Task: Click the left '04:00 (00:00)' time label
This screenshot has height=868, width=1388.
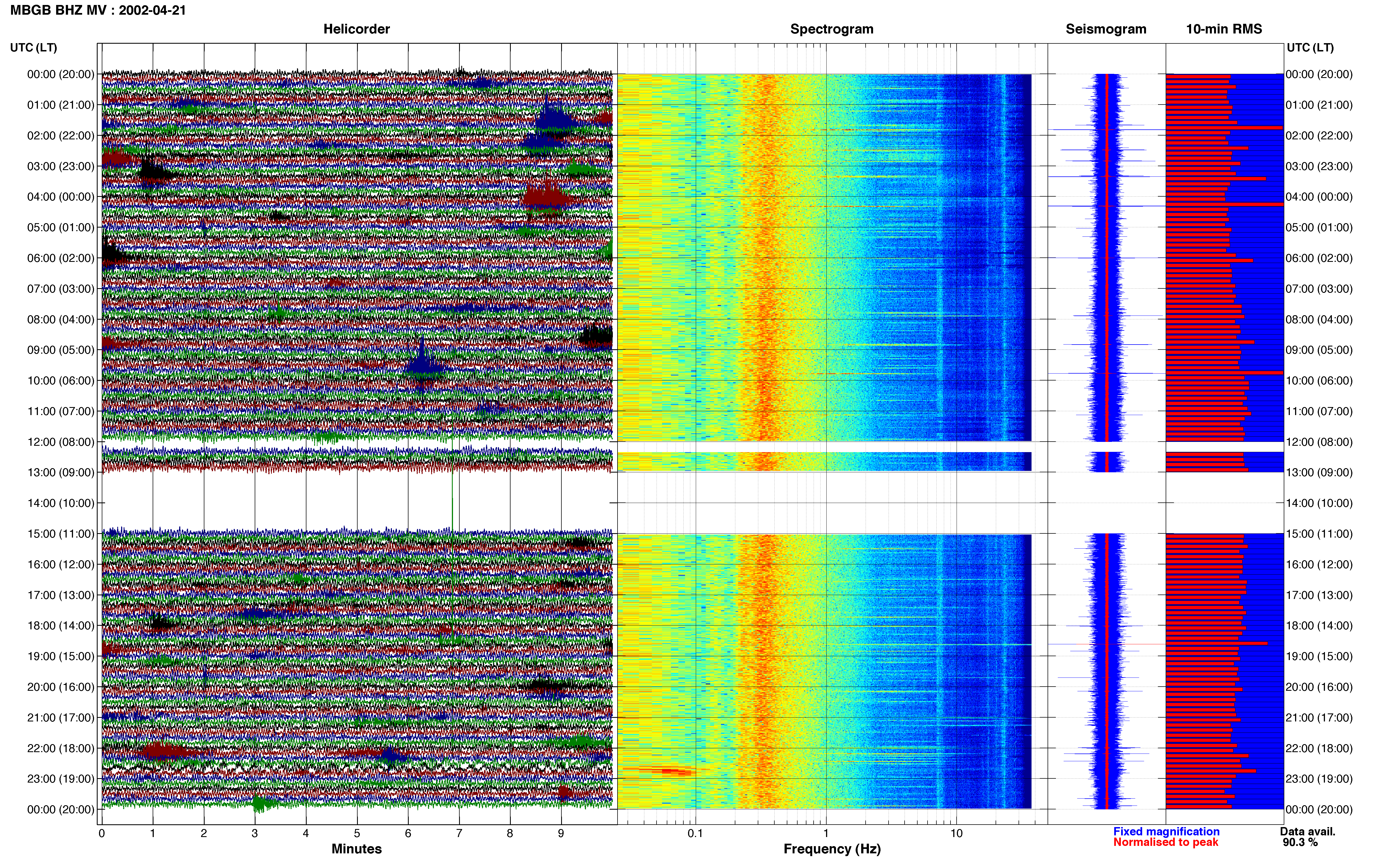Action: tap(61, 197)
